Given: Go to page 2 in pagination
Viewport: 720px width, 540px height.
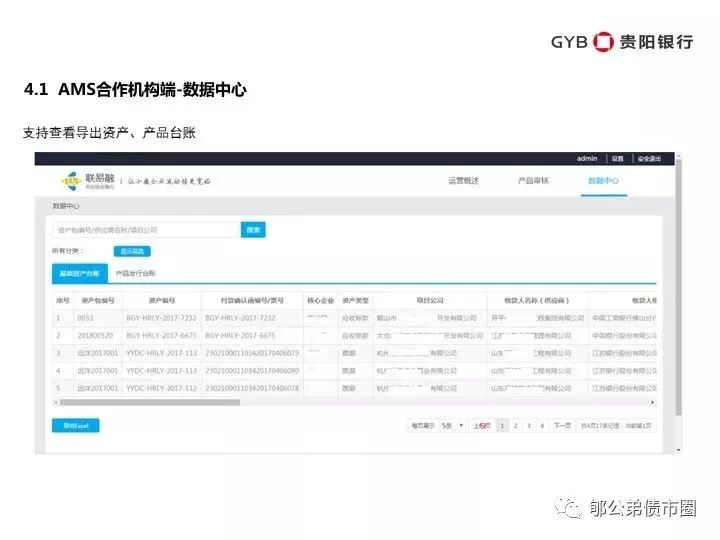Looking at the screenshot, I should (515, 426).
